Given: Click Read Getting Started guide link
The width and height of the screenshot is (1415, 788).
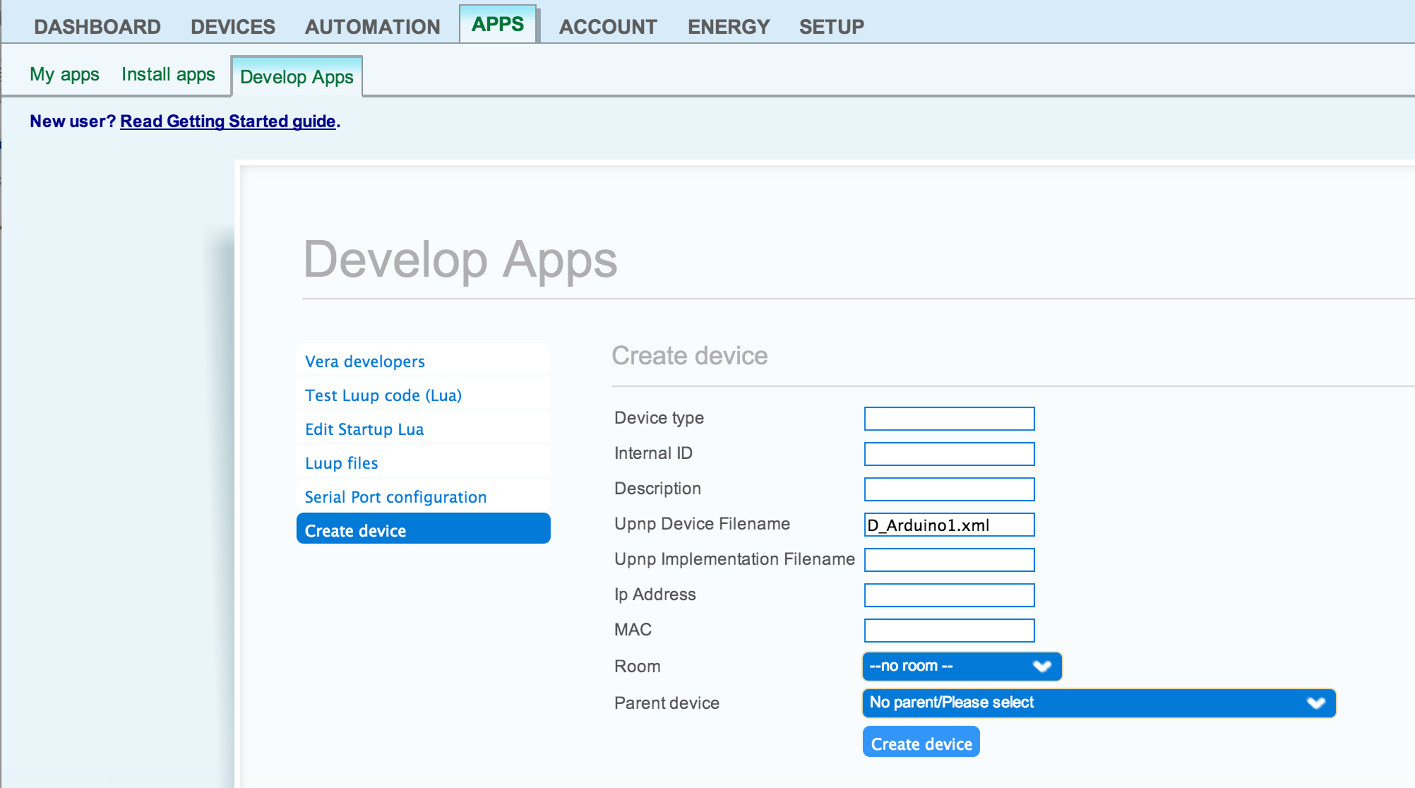Looking at the screenshot, I should 228,121.
